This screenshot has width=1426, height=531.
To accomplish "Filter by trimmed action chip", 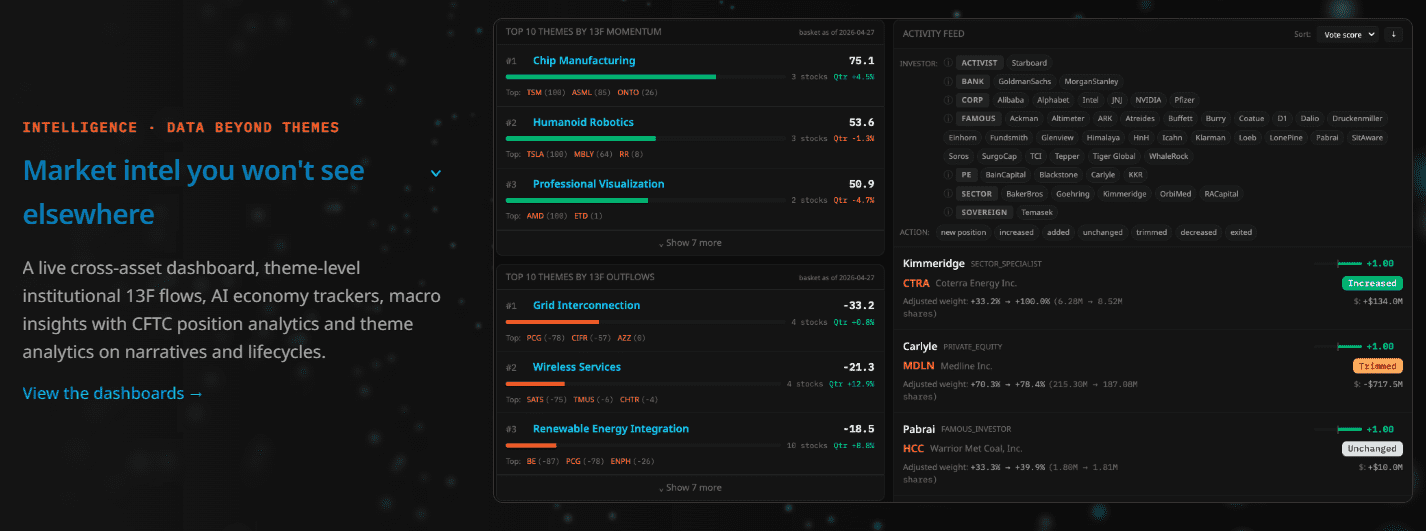I will pyautogui.click(x=1150, y=232).
